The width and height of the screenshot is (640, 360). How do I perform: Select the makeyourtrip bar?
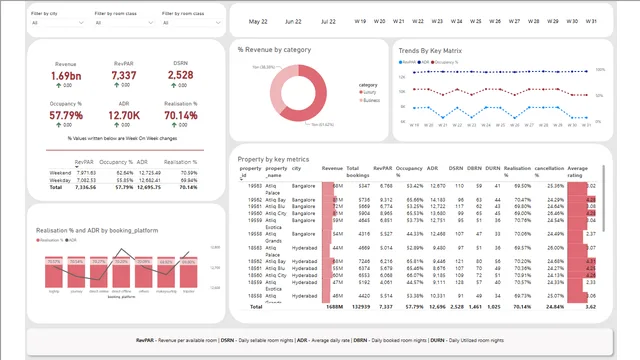point(166,272)
